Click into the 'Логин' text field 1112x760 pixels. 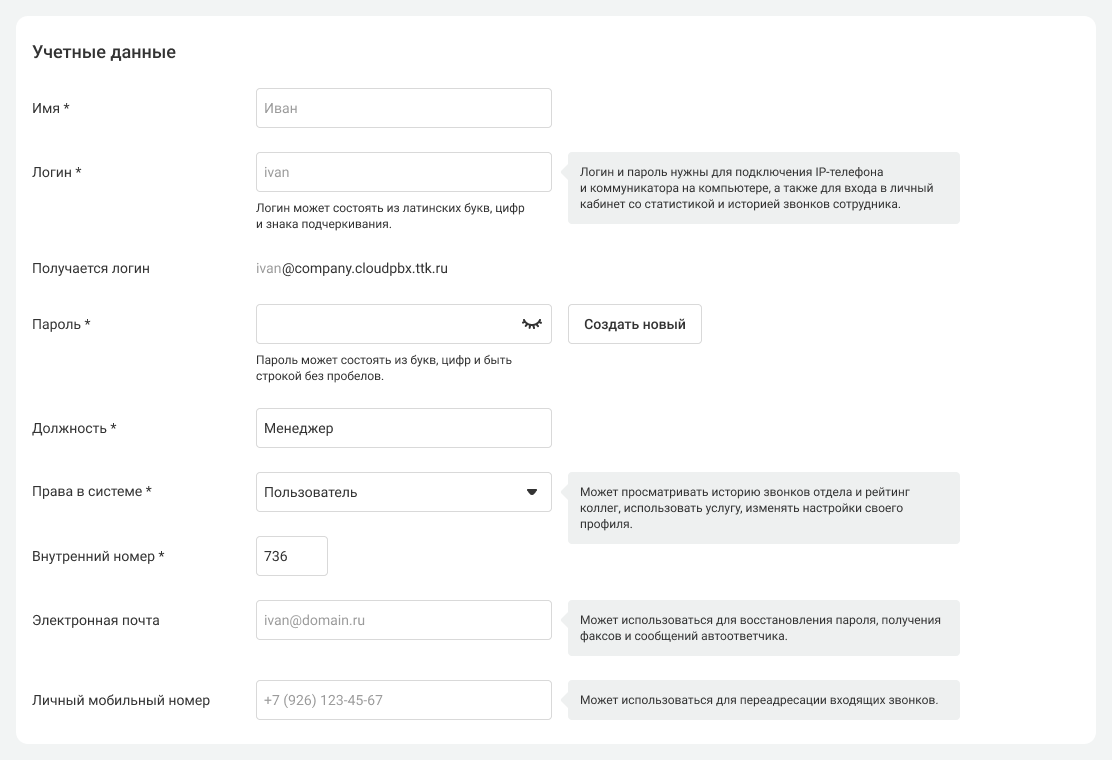pyautogui.click(x=404, y=172)
